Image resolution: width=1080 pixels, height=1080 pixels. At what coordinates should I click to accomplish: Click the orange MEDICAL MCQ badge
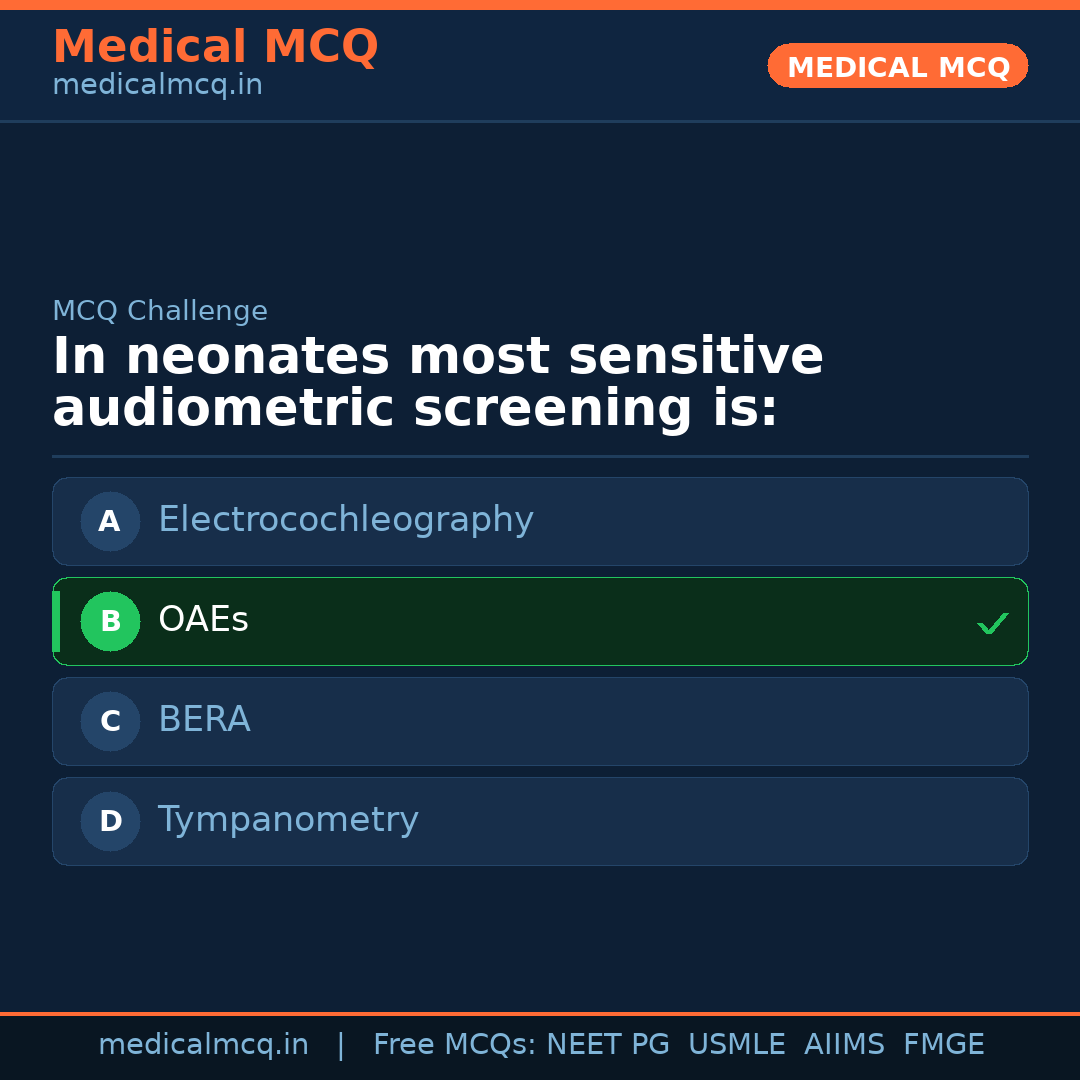(897, 67)
